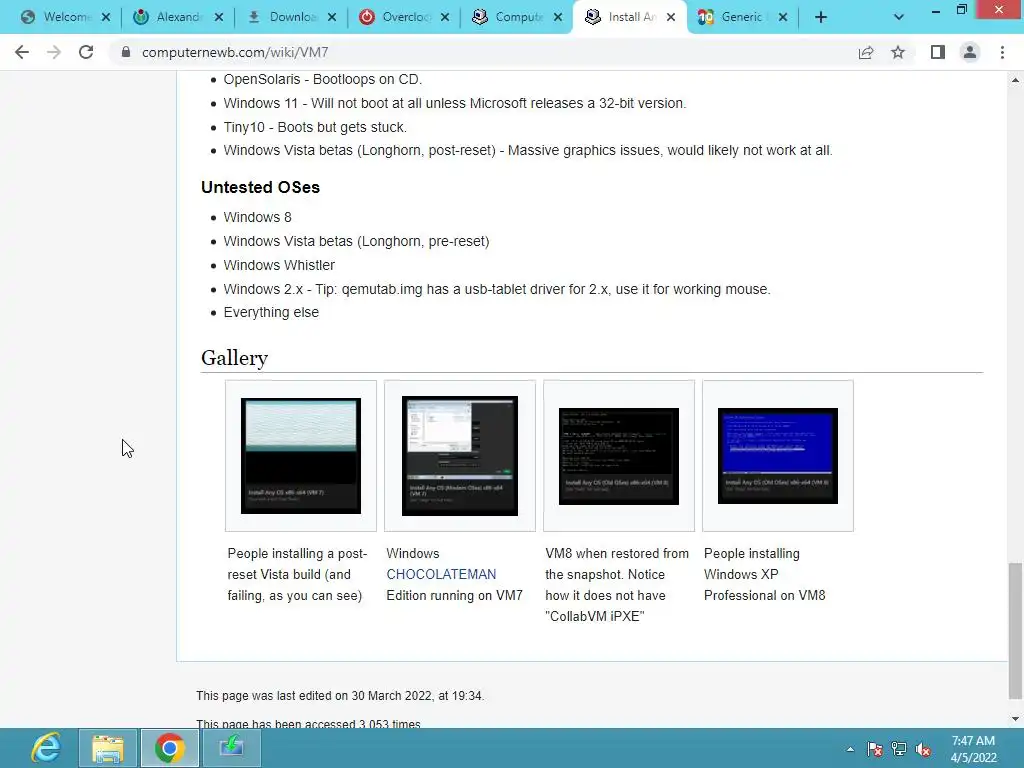This screenshot has width=1024, height=768.
Task: Expand the tab search chevron
Action: click(899, 18)
